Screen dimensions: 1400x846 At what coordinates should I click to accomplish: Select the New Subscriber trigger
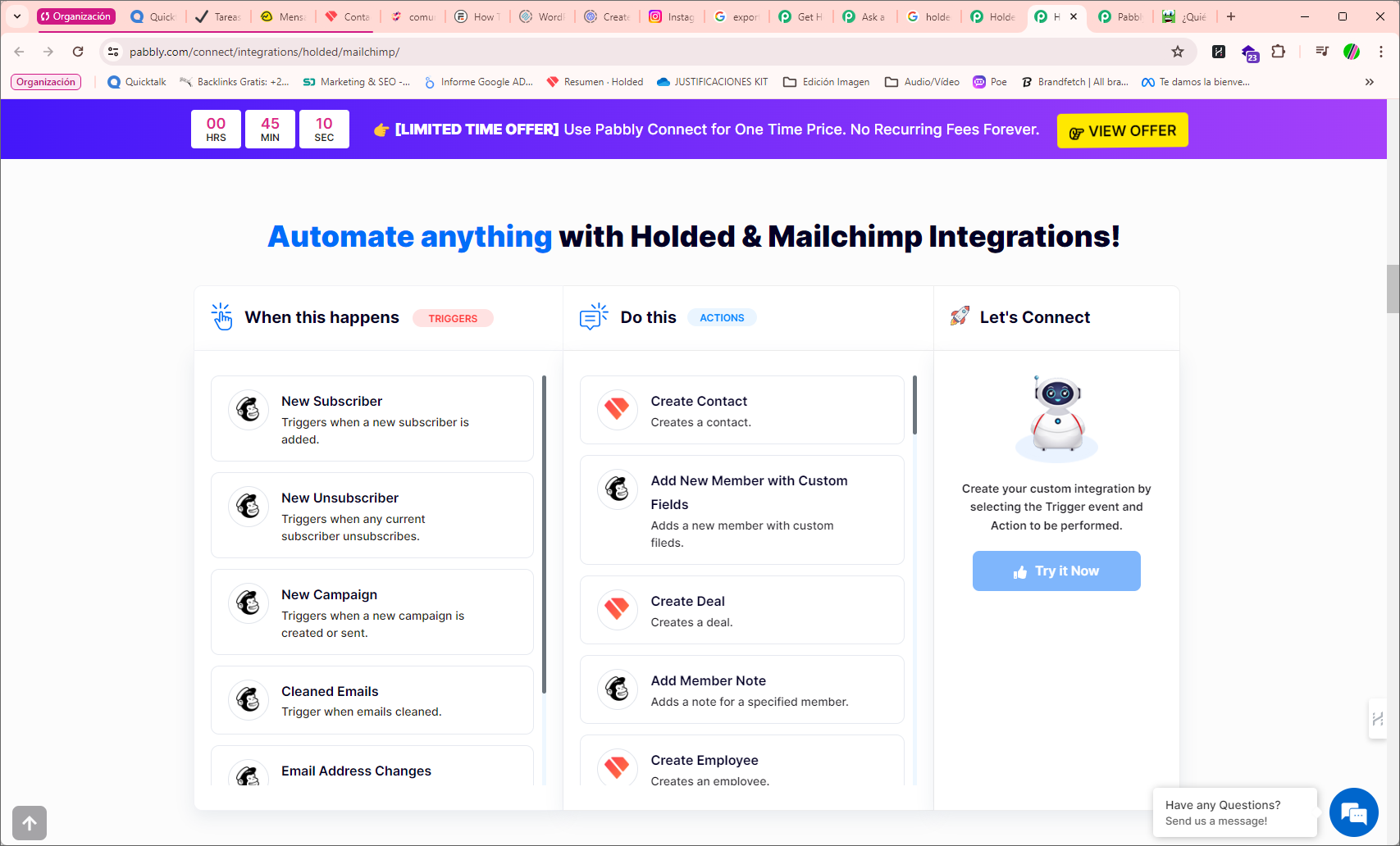click(372, 419)
